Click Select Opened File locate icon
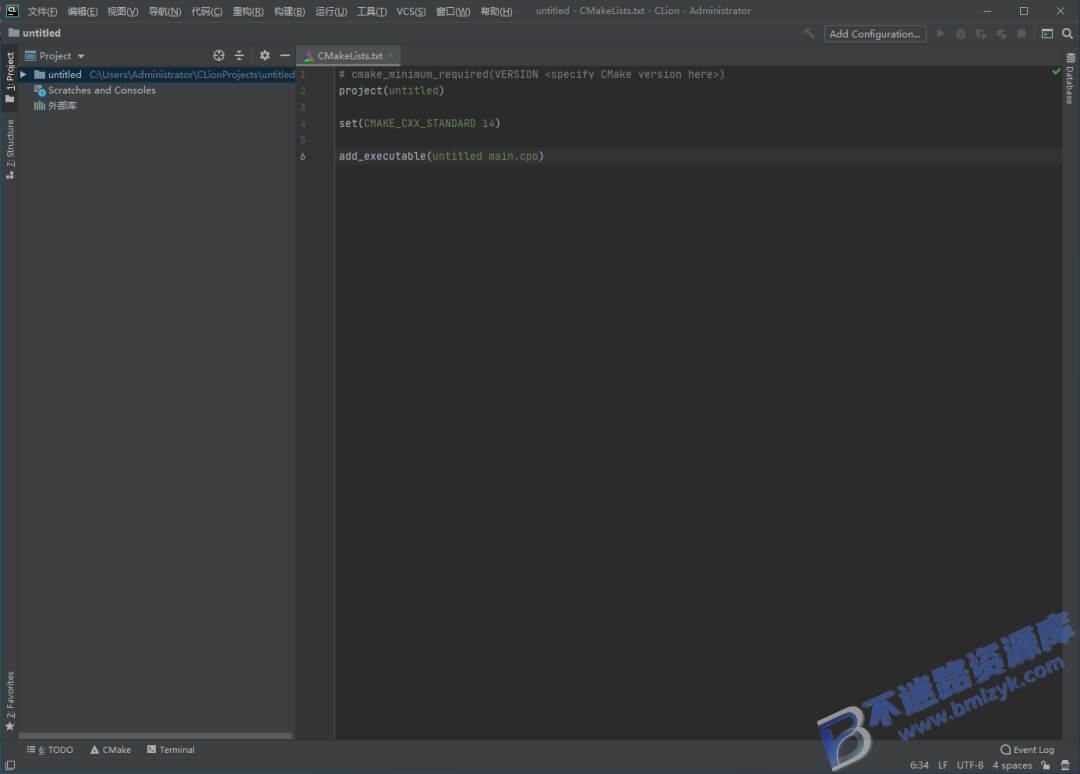The image size is (1080, 774). coord(218,56)
